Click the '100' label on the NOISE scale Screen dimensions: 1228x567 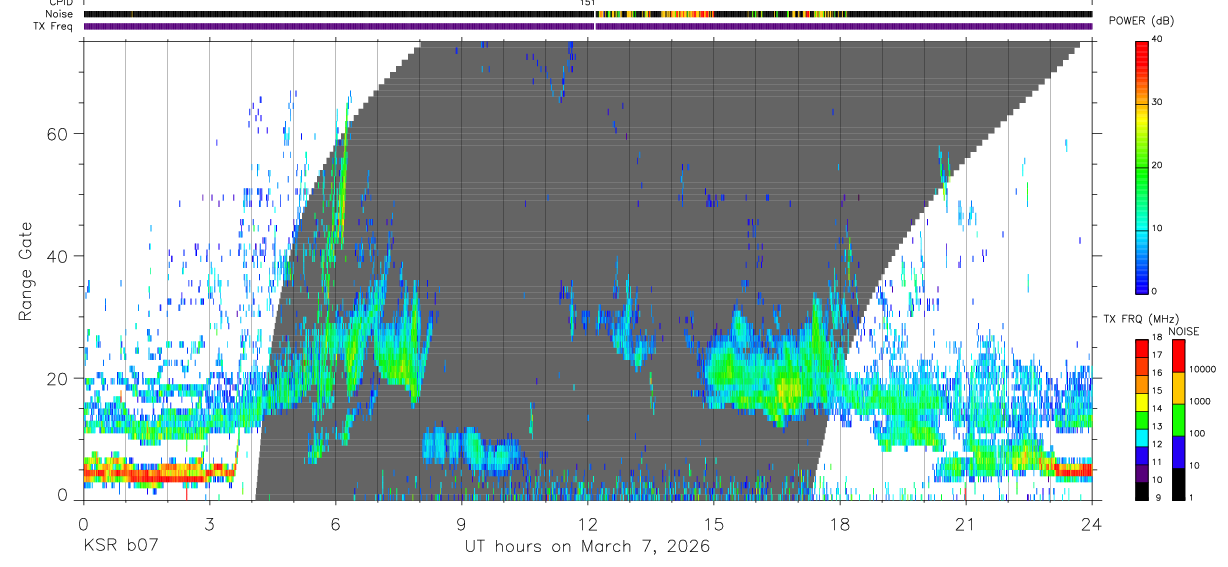pyautogui.click(x=1196, y=433)
